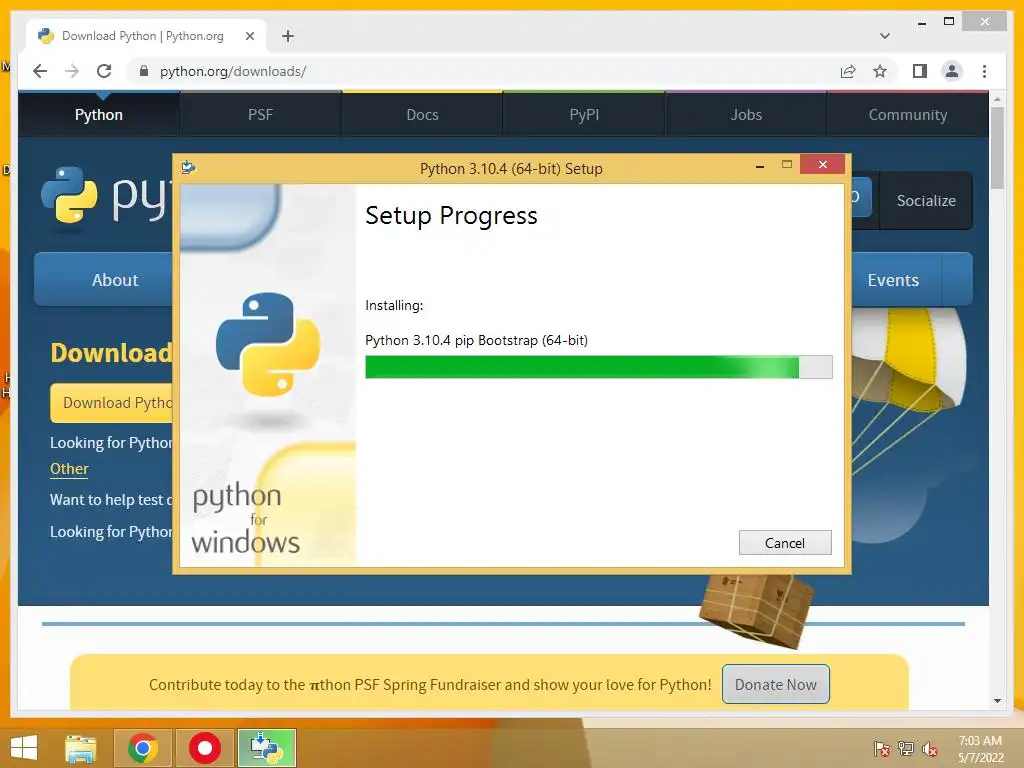Bookmark this tab with star icon

pyautogui.click(x=880, y=71)
